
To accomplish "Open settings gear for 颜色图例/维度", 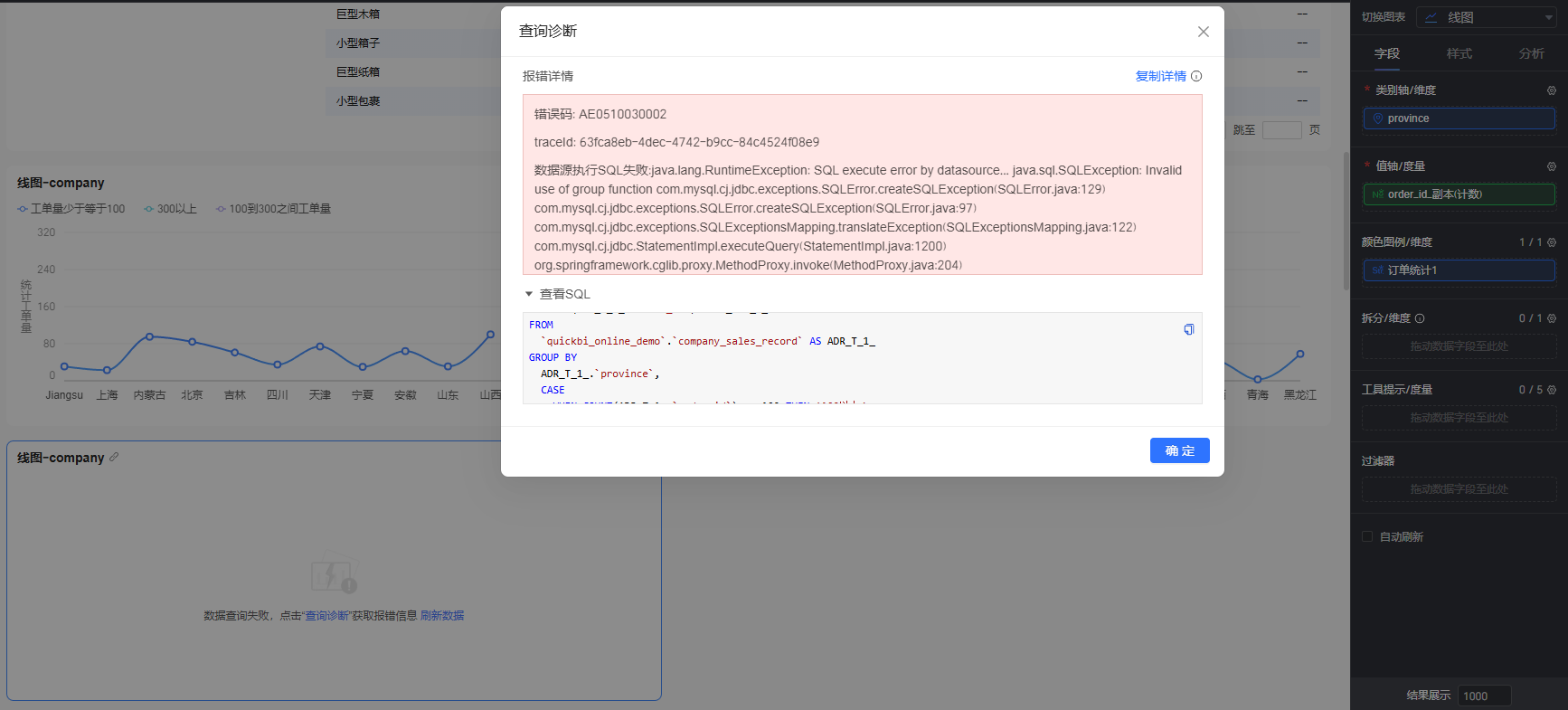I will (1552, 242).
